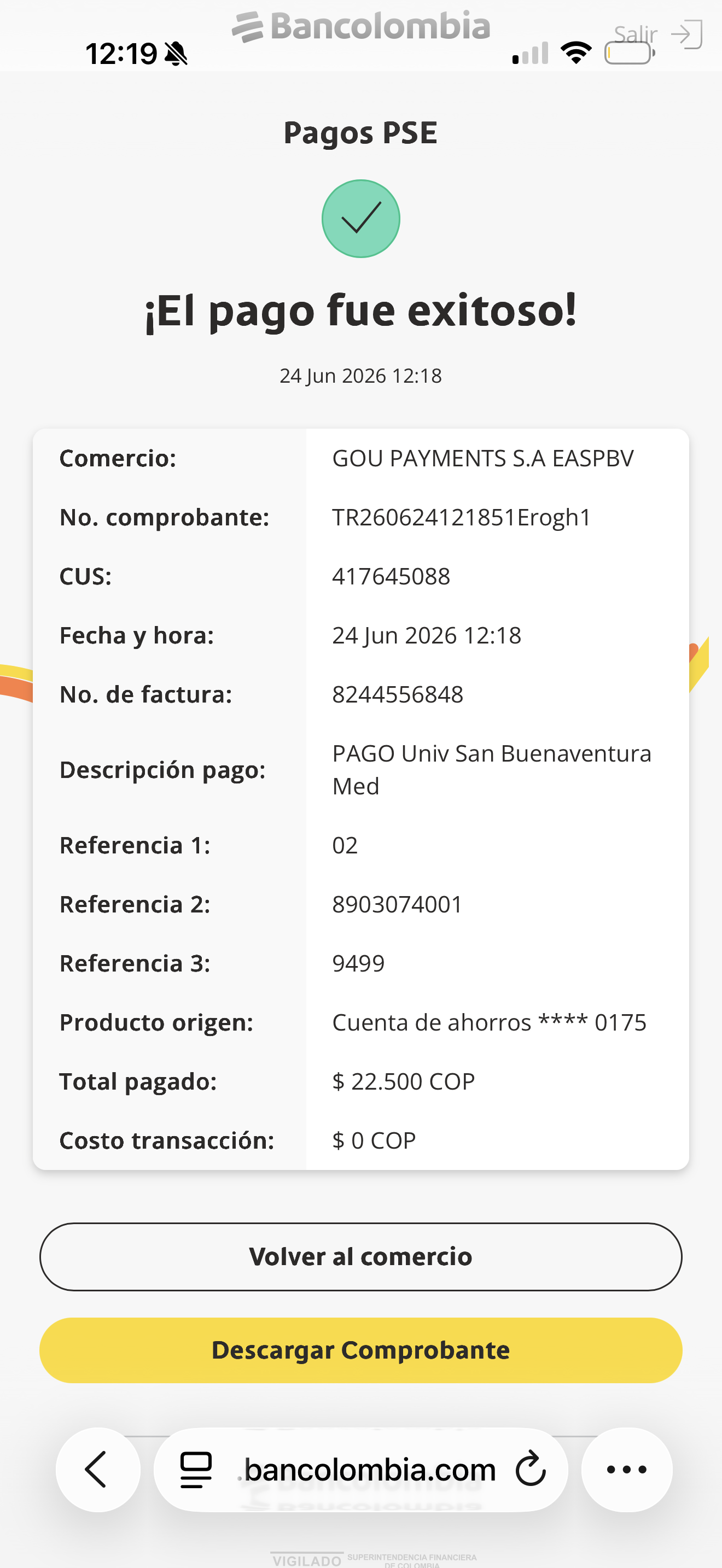Image resolution: width=722 pixels, height=1568 pixels.
Task: Tap the Bancolombia logo in header
Action: pyautogui.click(x=361, y=27)
